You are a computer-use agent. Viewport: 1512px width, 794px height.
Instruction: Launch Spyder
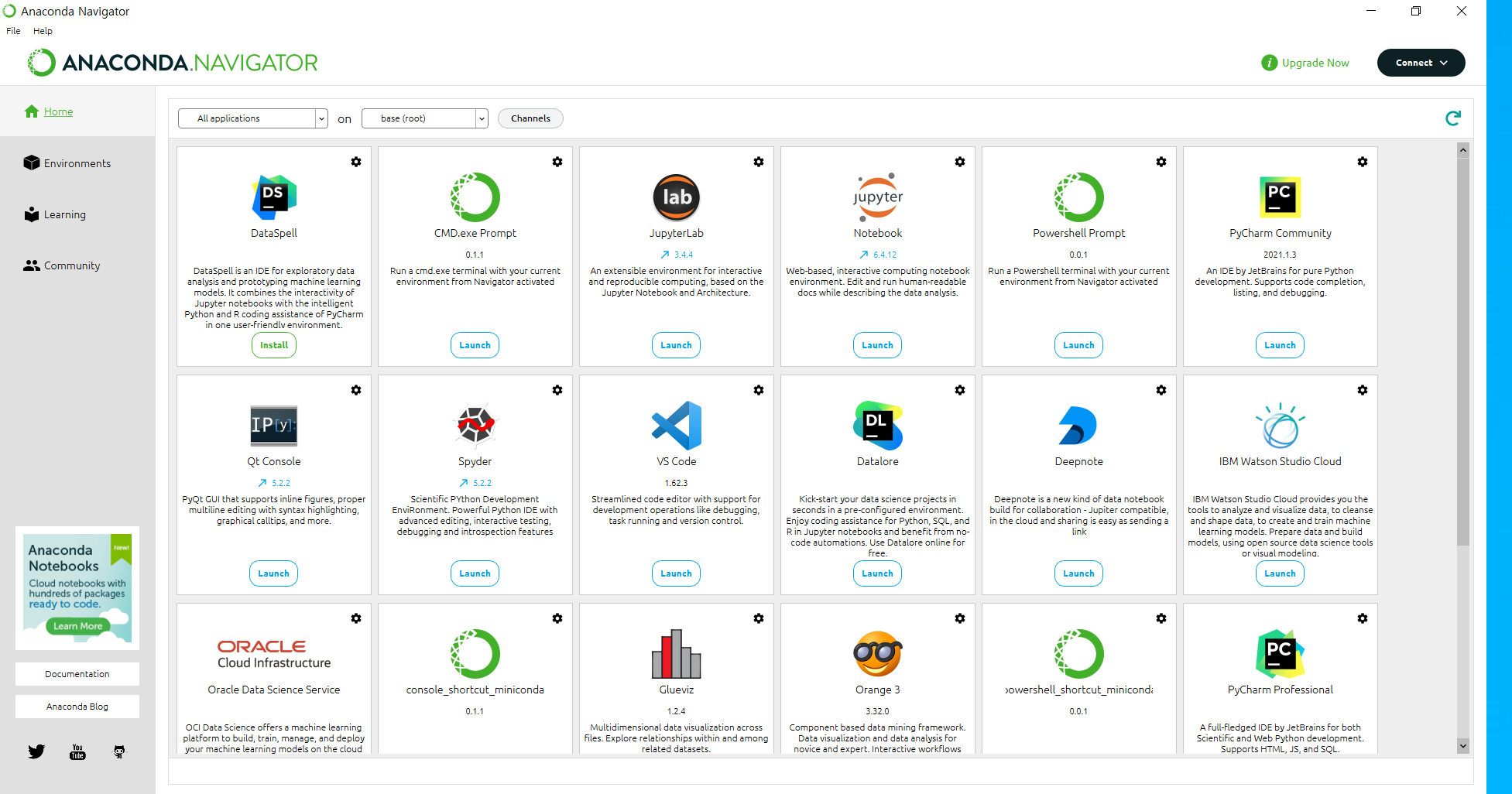(x=475, y=573)
